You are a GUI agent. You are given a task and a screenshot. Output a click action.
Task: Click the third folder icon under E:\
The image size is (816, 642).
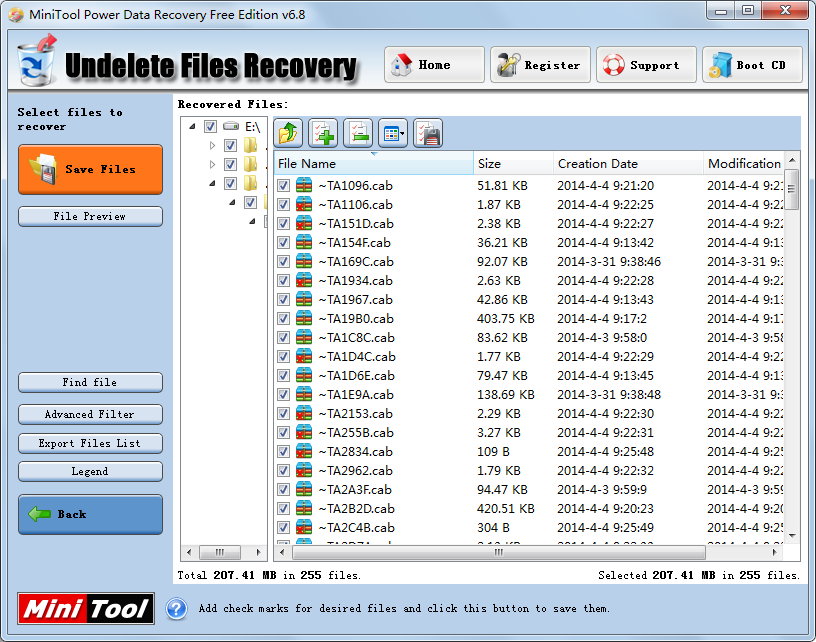251,183
